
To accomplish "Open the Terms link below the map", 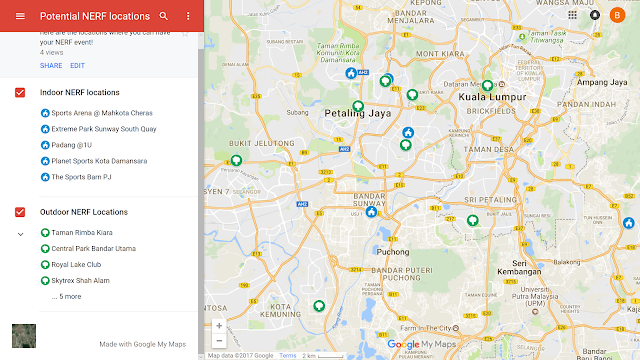I will [x=288, y=356].
